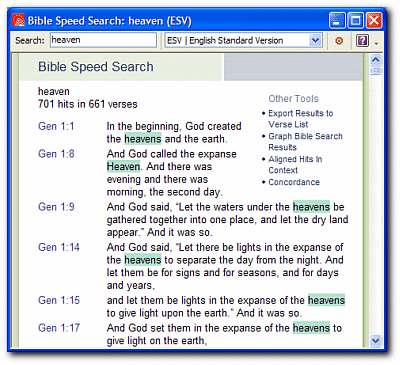The height and width of the screenshot is (365, 400).
Task: Click the red circular target icon in toolbar
Action: point(339,41)
